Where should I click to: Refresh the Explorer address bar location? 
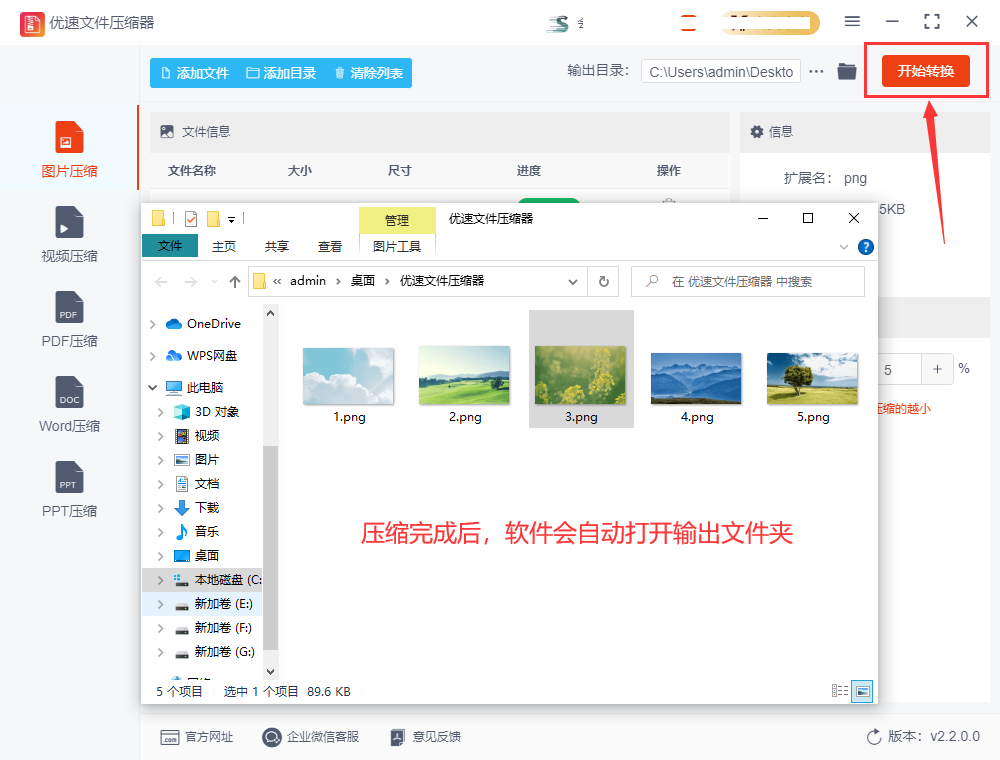click(x=603, y=282)
